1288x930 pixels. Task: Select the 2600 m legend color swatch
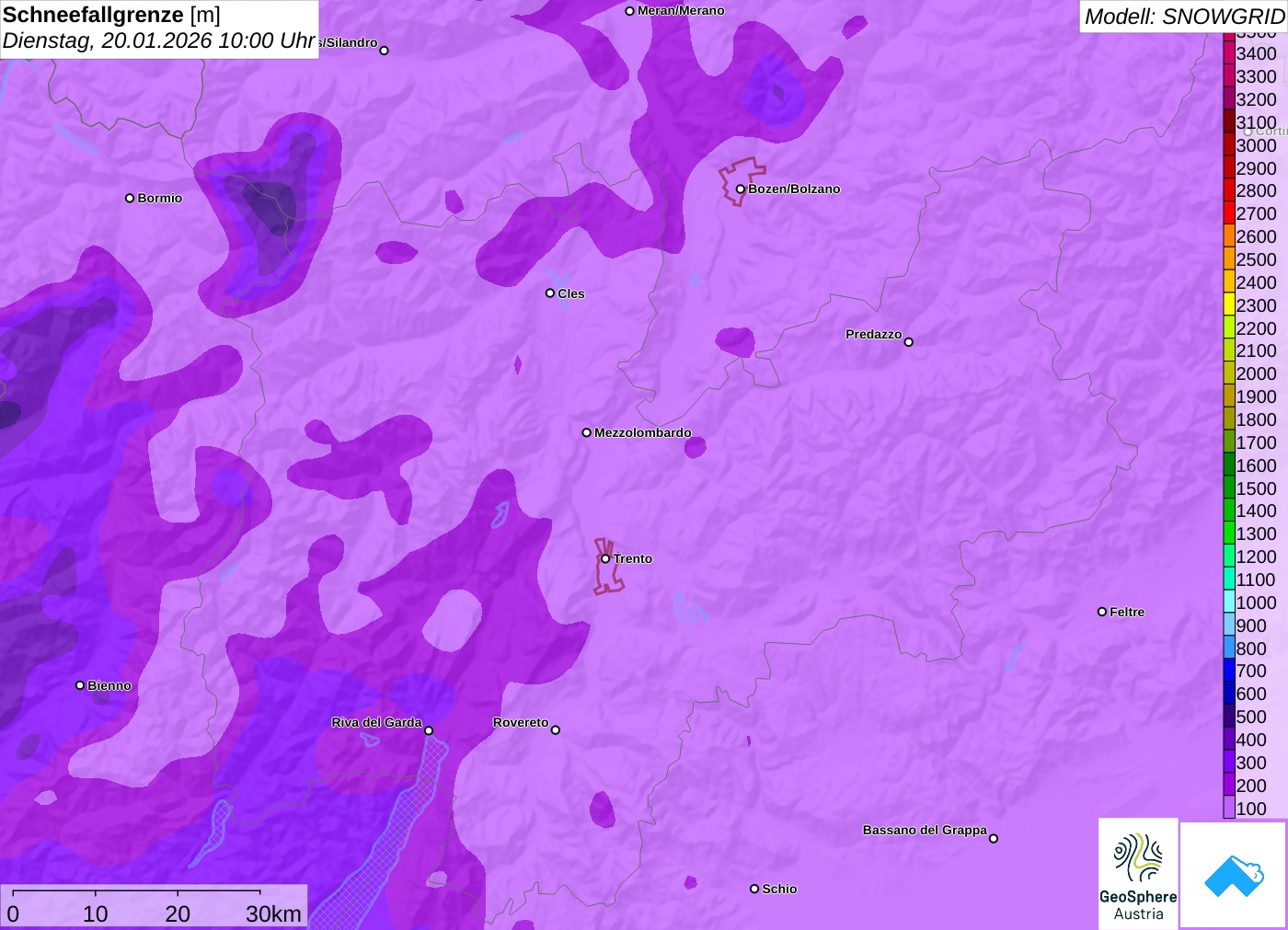click(1229, 236)
